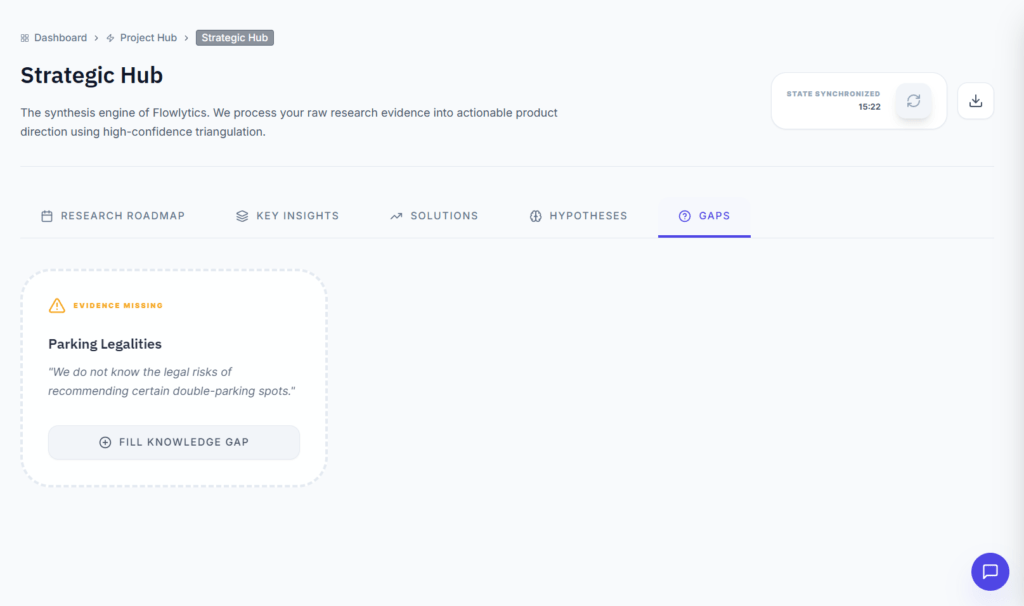Click the orange warning triangle icon

coord(57,306)
